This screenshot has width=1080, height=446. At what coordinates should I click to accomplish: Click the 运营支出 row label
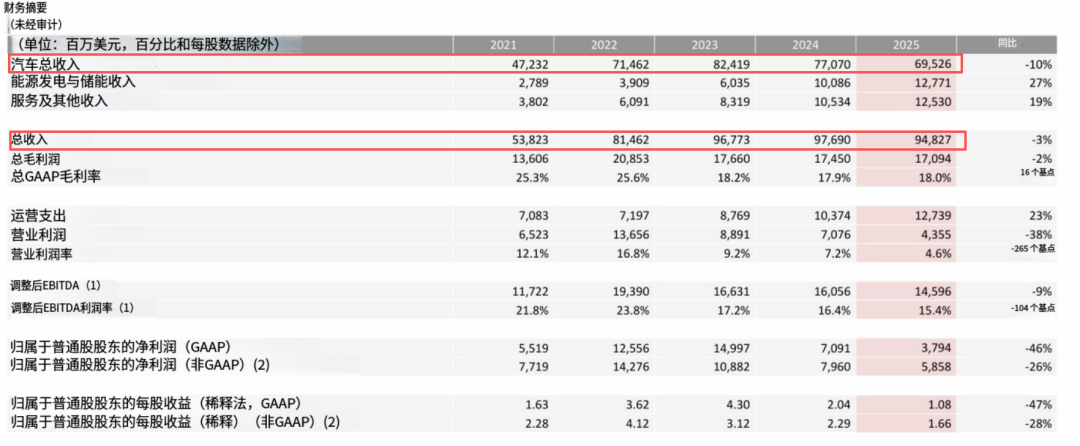coord(38,216)
